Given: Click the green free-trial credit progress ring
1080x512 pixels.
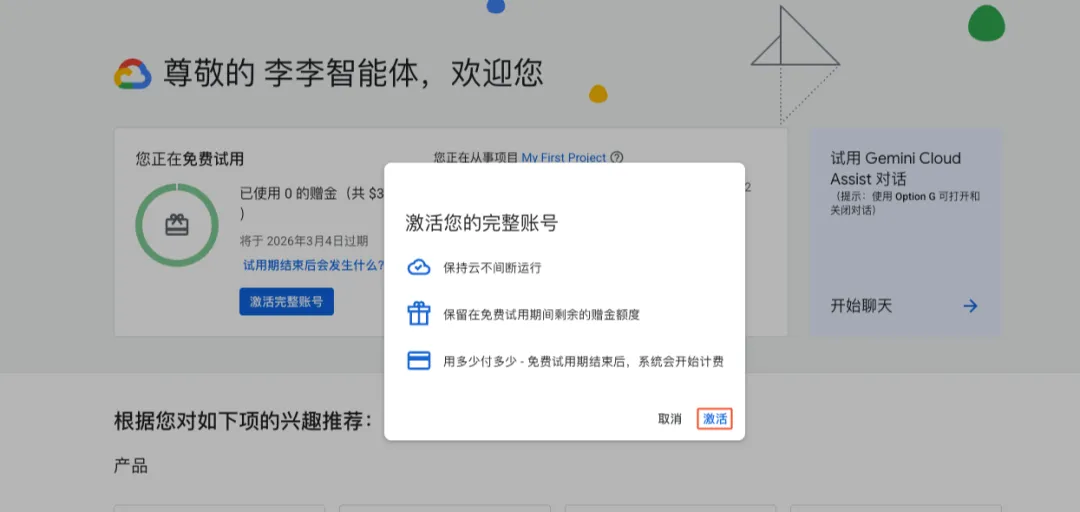Looking at the screenshot, I should pos(177,225).
